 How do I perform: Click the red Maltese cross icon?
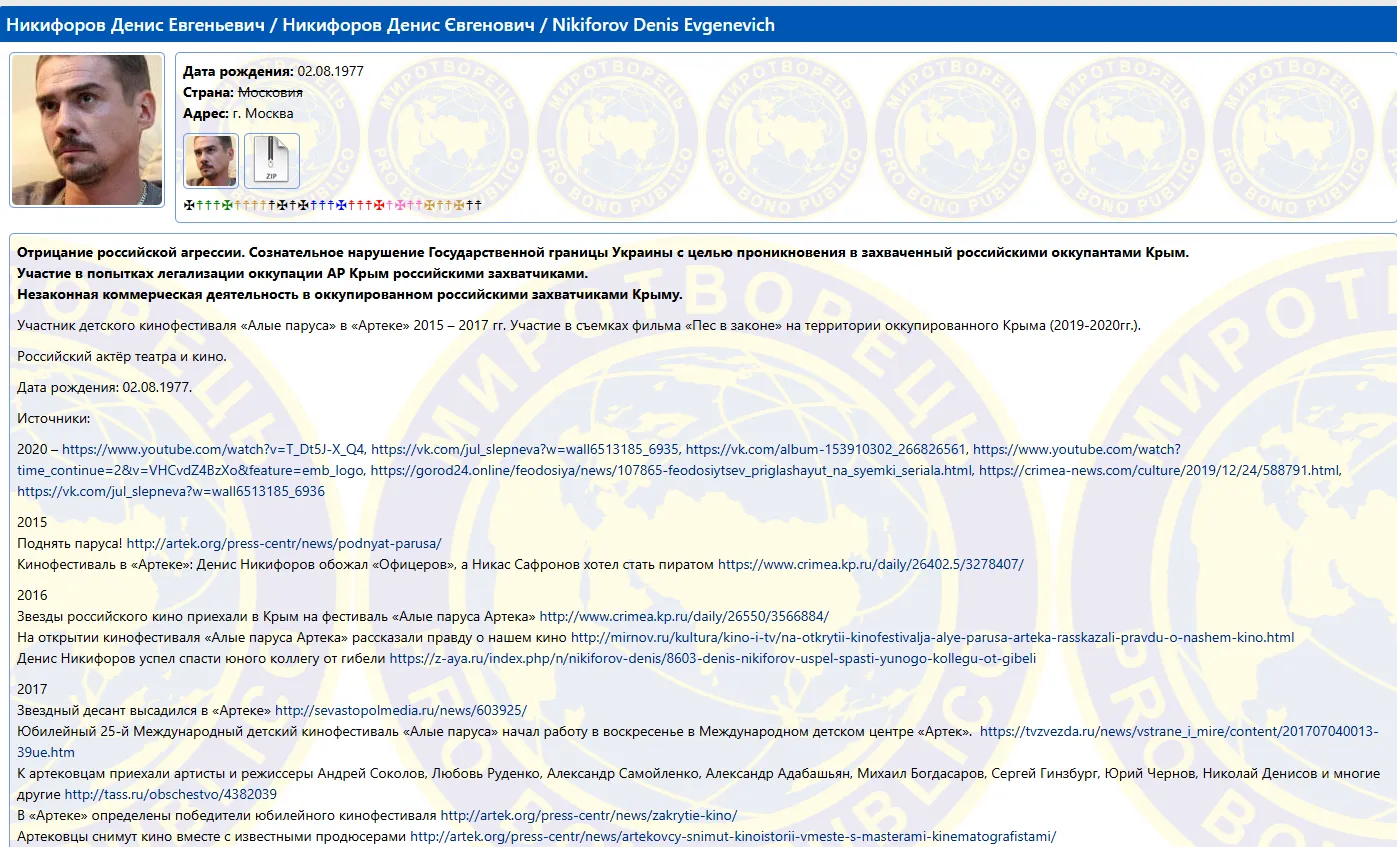379,205
